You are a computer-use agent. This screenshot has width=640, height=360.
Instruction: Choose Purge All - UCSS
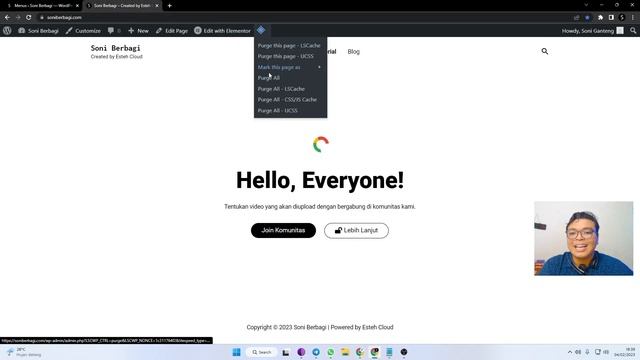[x=278, y=111]
